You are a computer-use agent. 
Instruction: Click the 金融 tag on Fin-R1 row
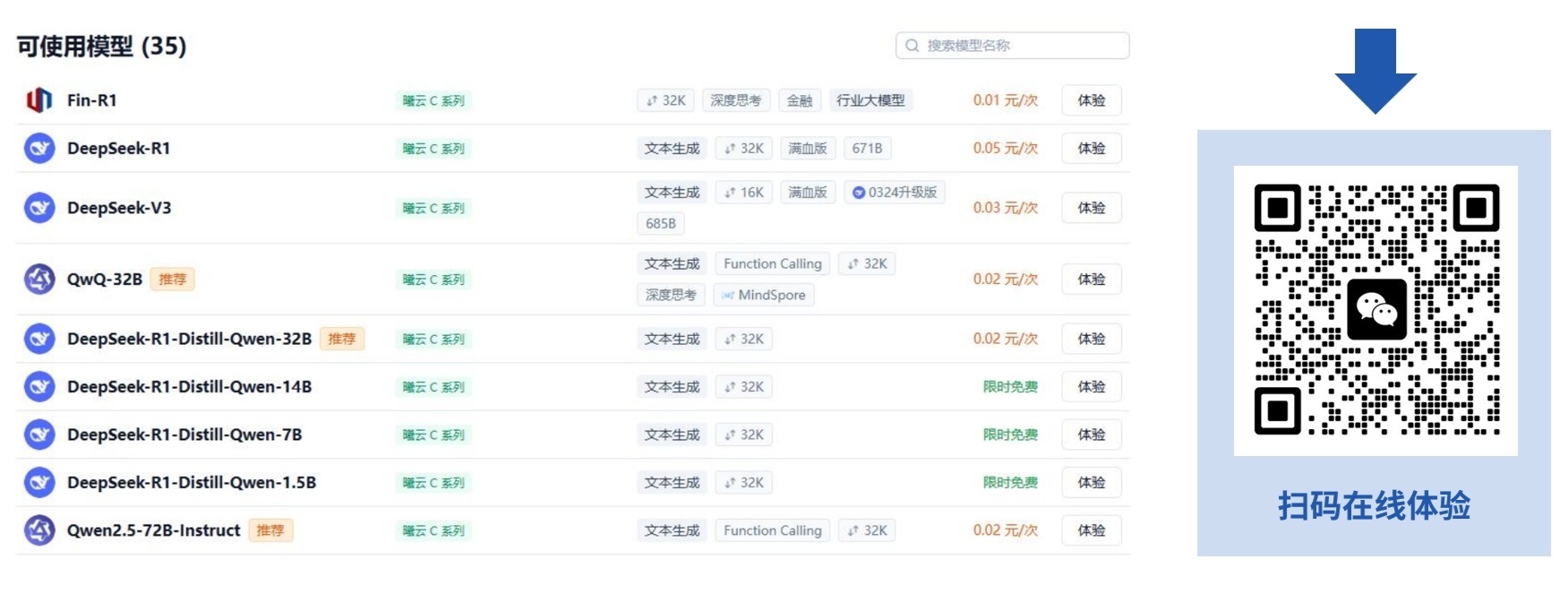[x=800, y=100]
